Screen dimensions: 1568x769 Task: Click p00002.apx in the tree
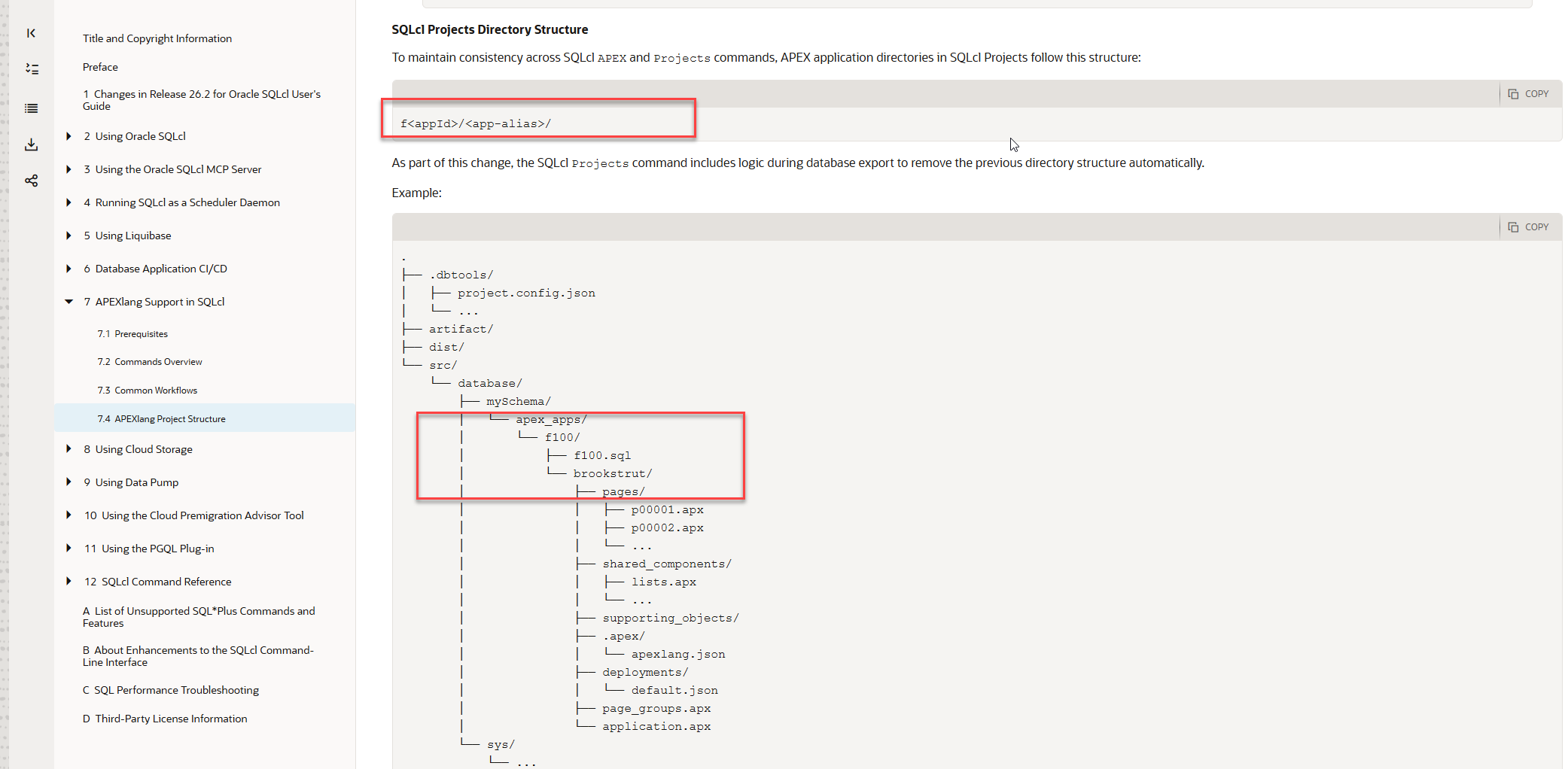[x=668, y=527]
